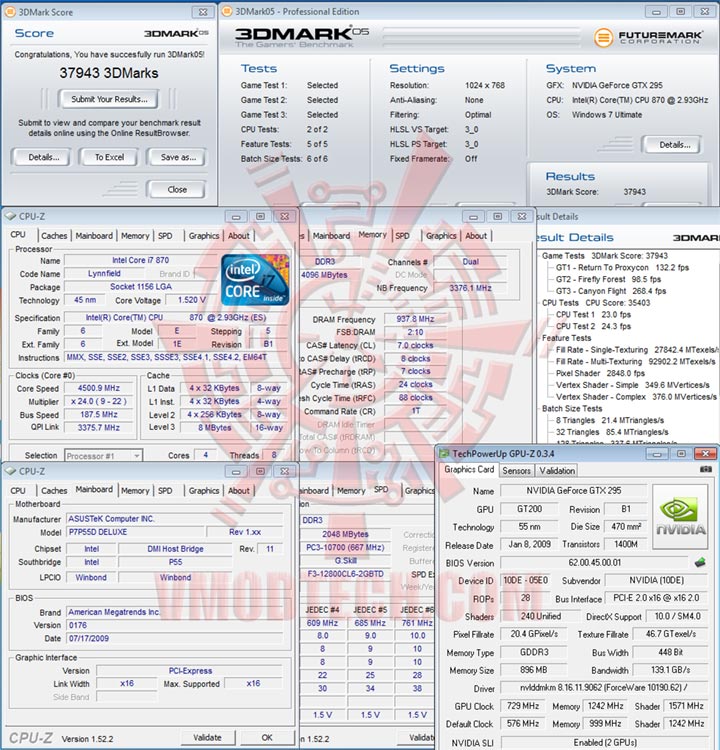Click the NVIDIA logo in GPU-Z
Image resolution: width=720 pixels, height=750 pixels.
[680, 517]
